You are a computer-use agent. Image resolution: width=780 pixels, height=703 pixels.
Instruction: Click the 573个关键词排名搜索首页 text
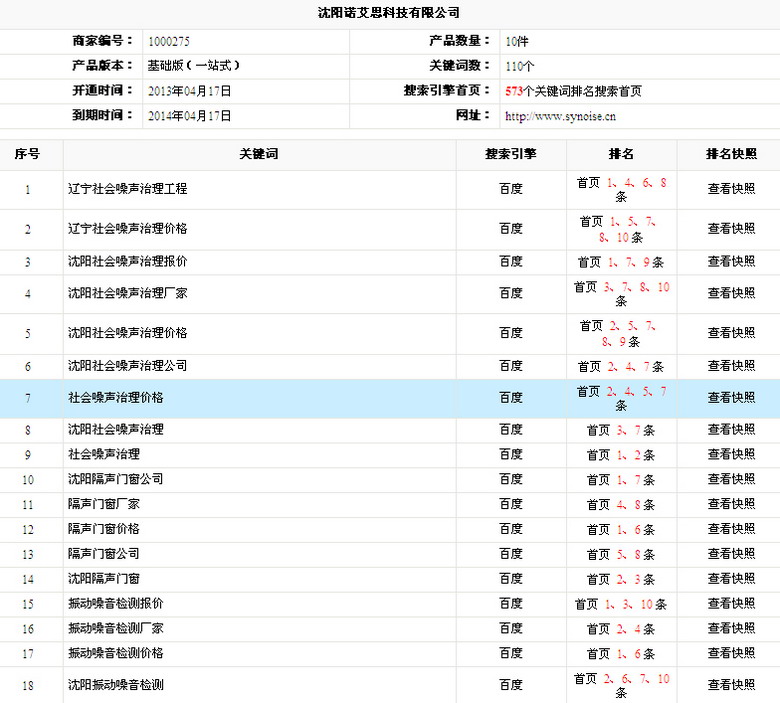click(x=574, y=92)
